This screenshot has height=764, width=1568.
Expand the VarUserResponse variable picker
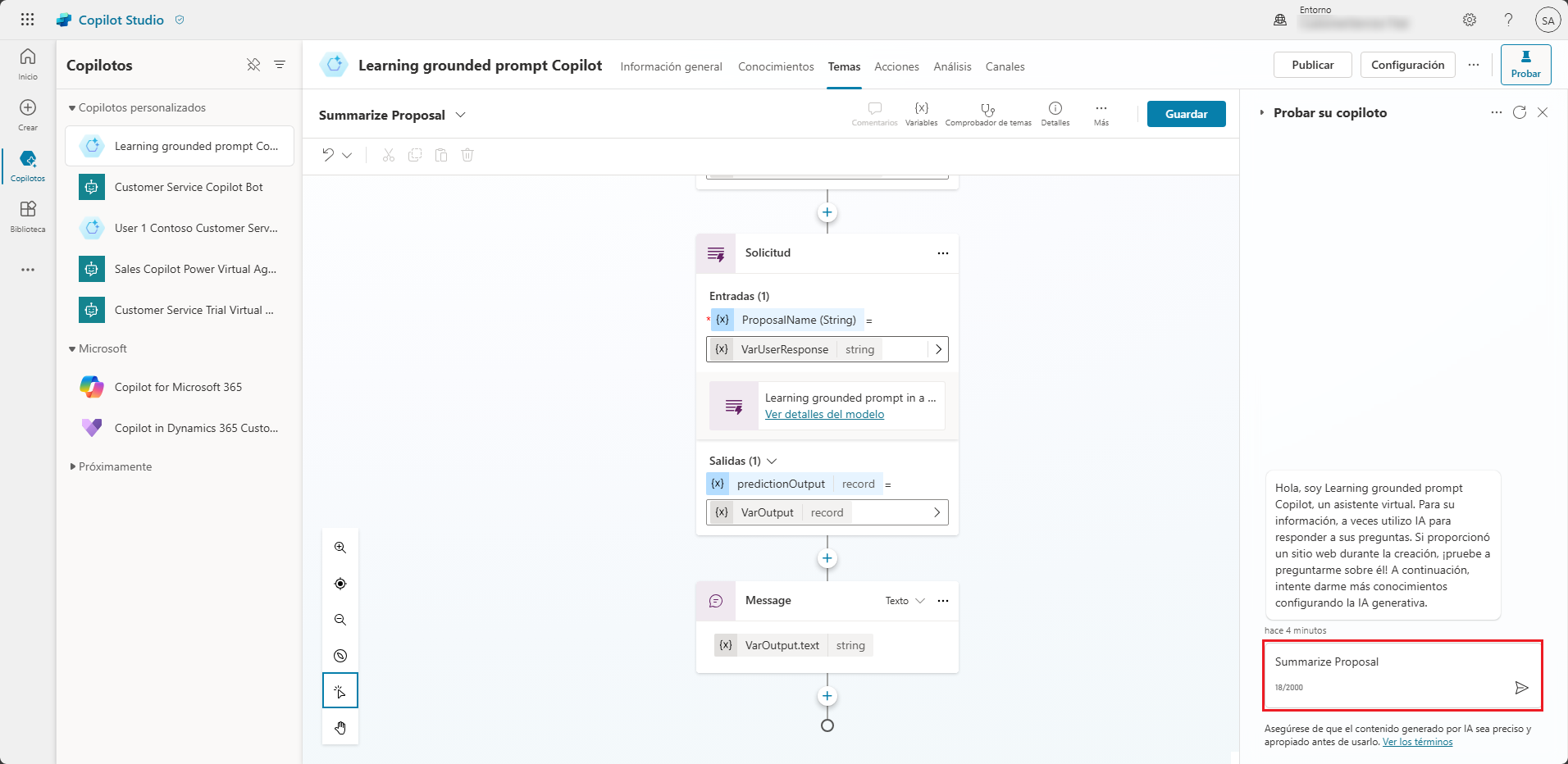tap(938, 349)
